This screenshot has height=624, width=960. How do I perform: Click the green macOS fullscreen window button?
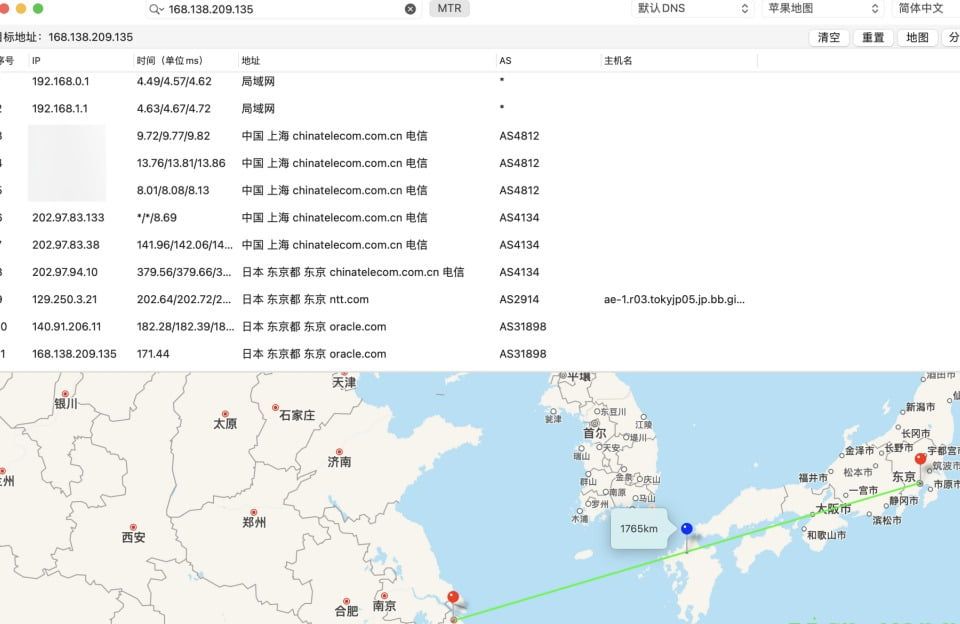[x=38, y=8]
